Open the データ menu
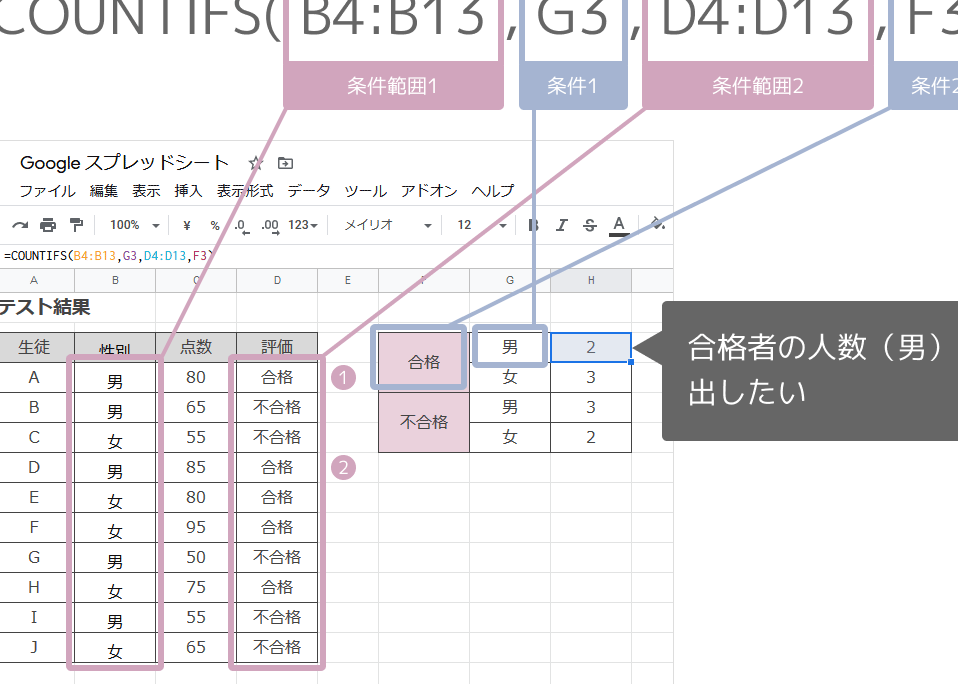The height and width of the screenshot is (684, 958). 309,191
